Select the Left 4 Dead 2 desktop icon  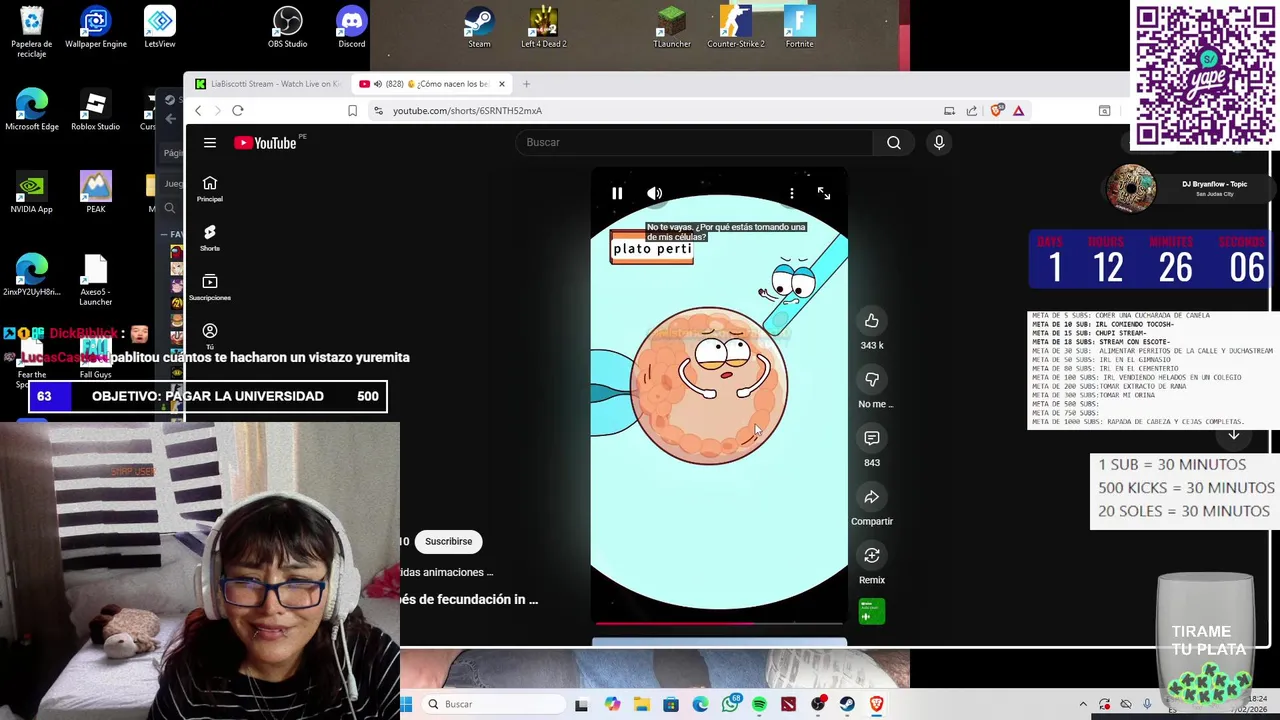pyautogui.click(x=544, y=28)
